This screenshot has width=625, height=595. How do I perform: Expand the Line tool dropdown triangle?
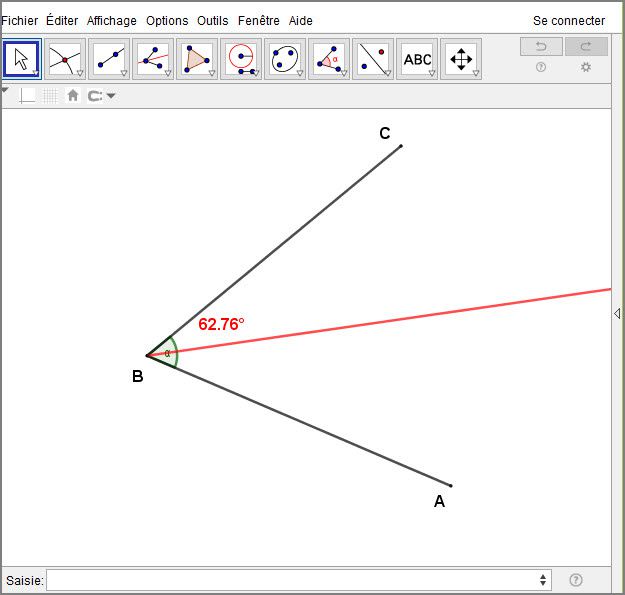pyautogui.click(x=124, y=73)
